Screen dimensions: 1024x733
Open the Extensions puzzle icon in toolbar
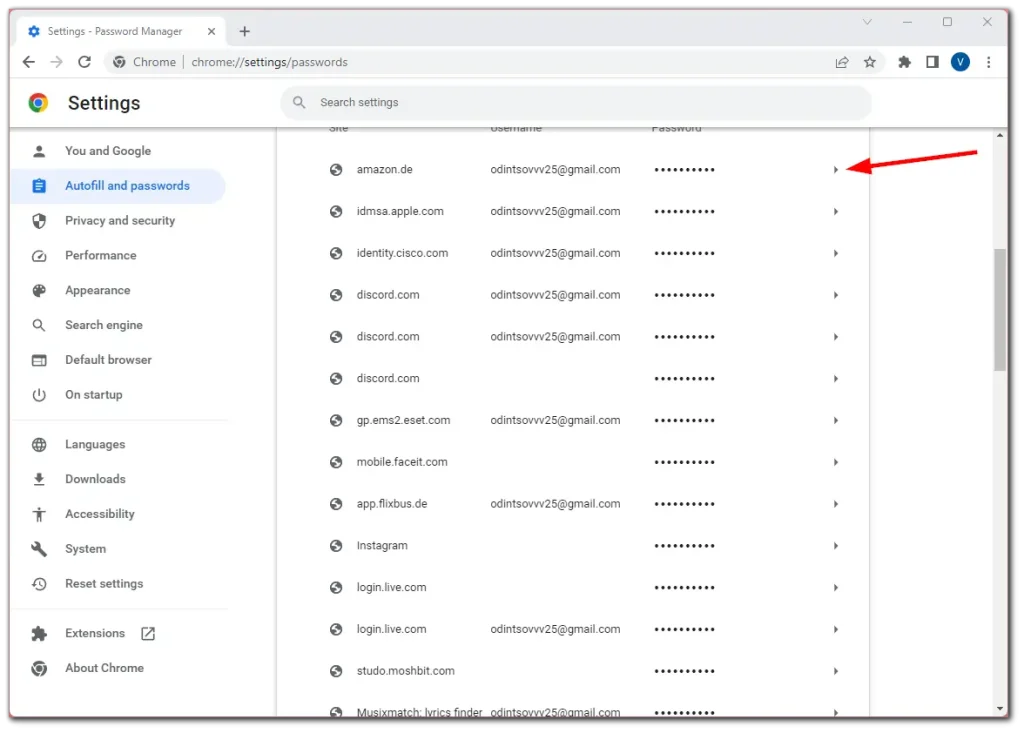(x=904, y=62)
